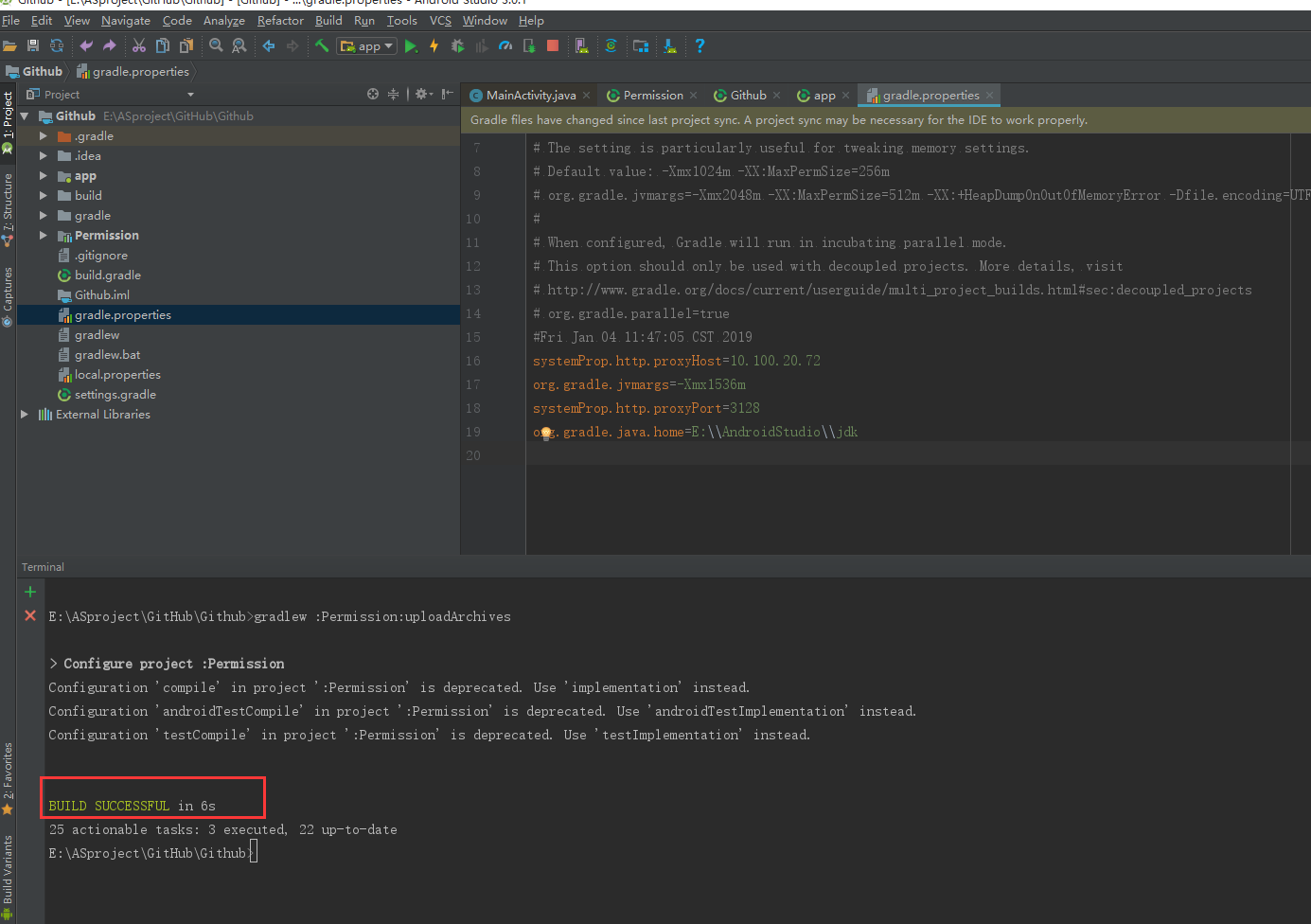Click the Help question mark icon
Image resolution: width=1311 pixels, height=924 pixels.
(700, 45)
